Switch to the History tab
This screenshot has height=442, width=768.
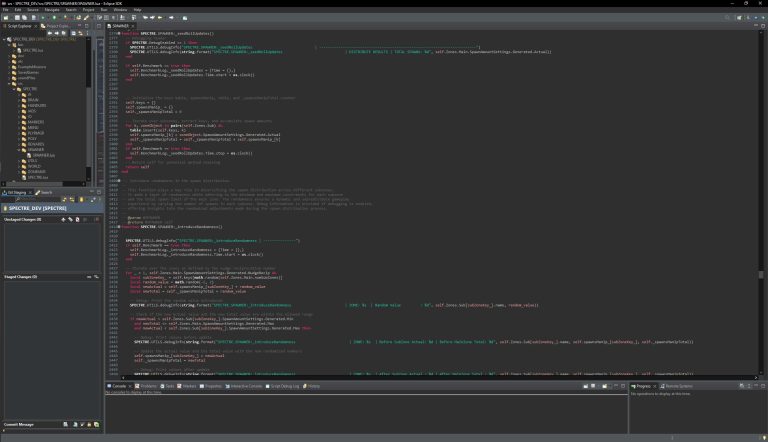[312, 386]
